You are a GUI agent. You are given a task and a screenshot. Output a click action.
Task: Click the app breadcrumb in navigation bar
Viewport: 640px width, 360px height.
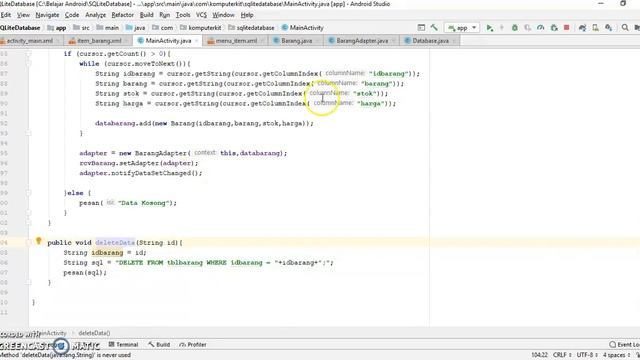click(x=57, y=28)
